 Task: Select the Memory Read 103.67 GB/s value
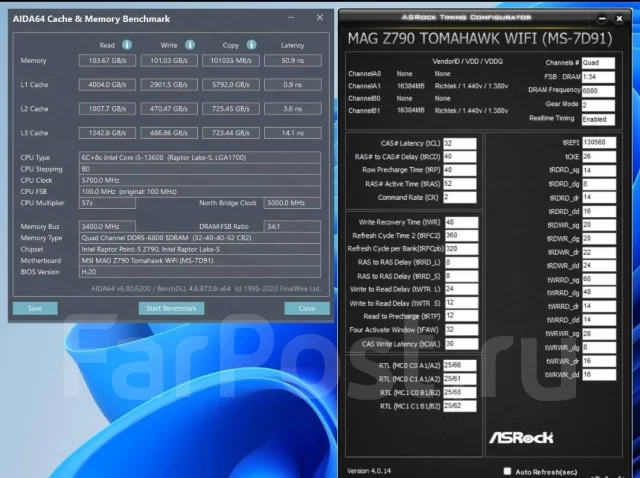(x=107, y=60)
